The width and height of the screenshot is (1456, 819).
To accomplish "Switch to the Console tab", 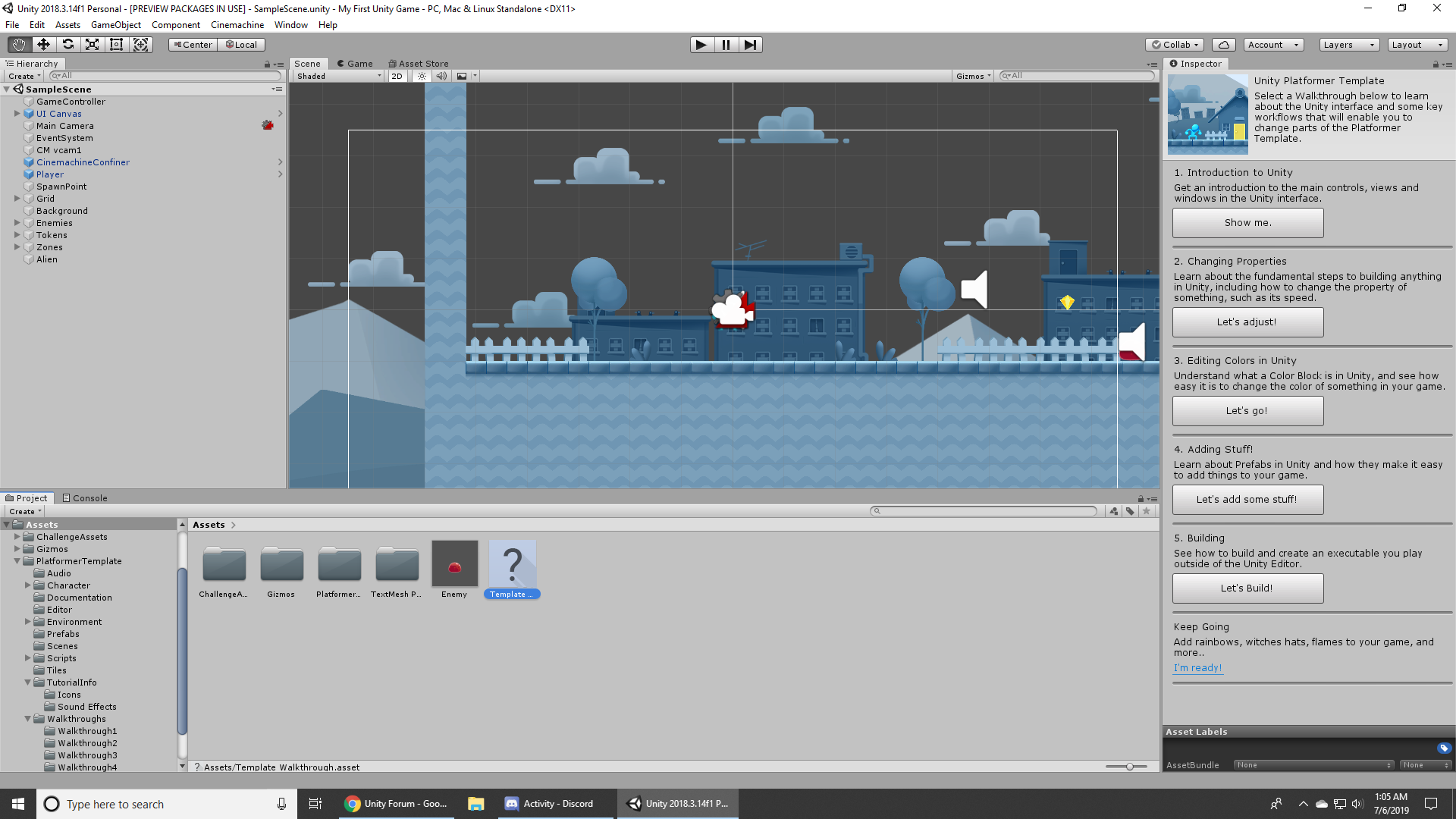I will 85,498.
